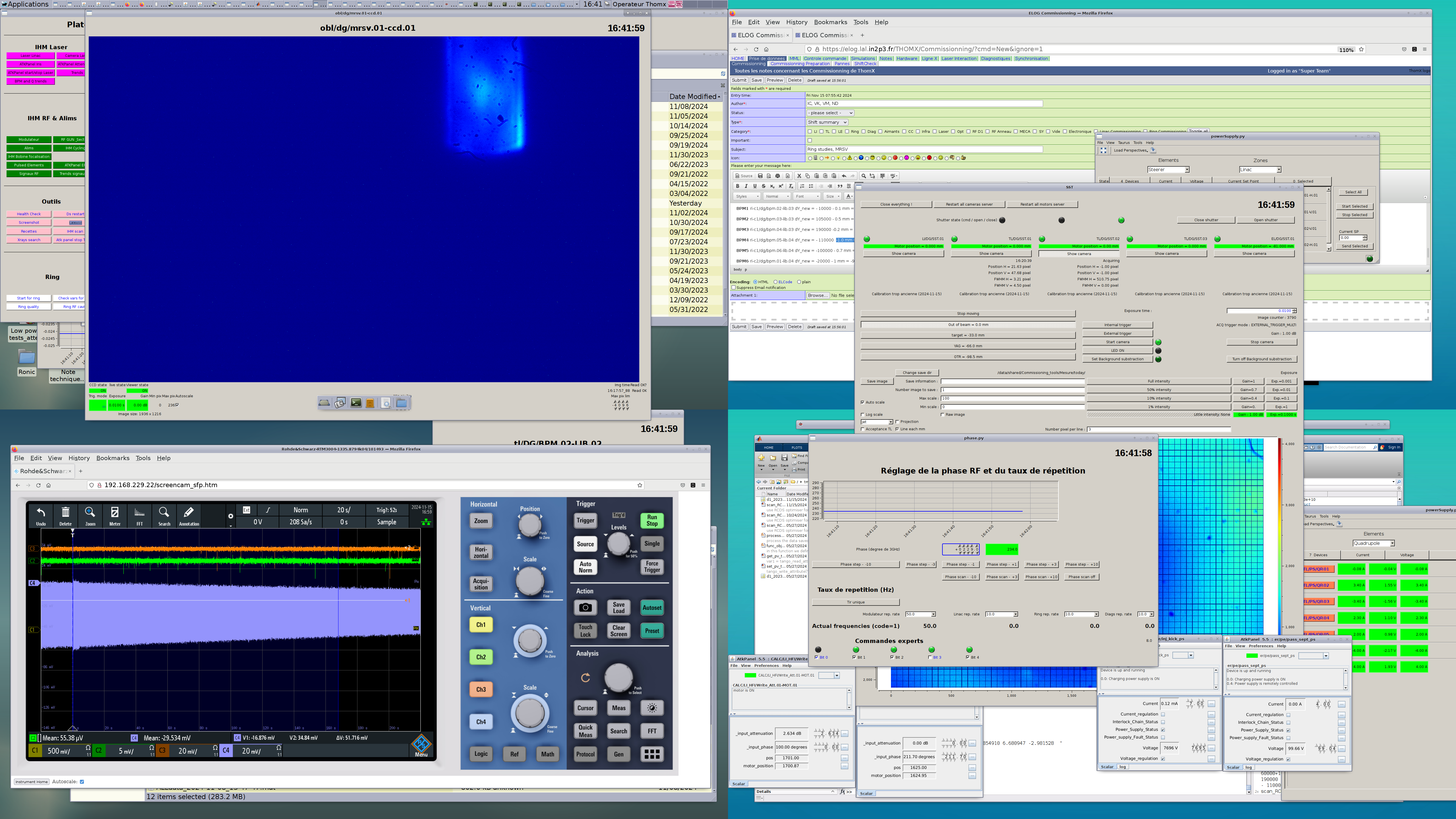Click the R&S Menu logo on the oscilloscope

[x=421, y=744]
